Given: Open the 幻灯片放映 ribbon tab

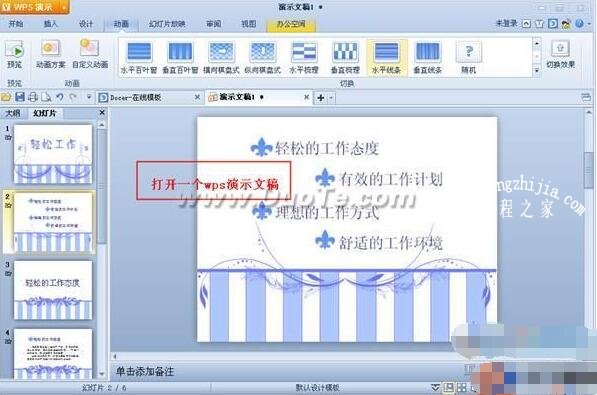Looking at the screenshot, I should tap(167, 24).
